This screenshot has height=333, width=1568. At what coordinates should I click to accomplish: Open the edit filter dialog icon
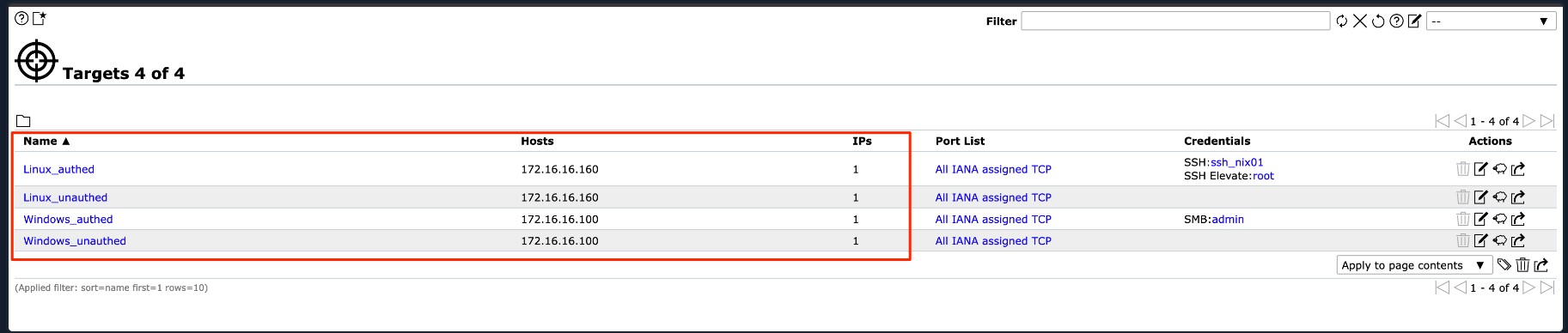1414,21
